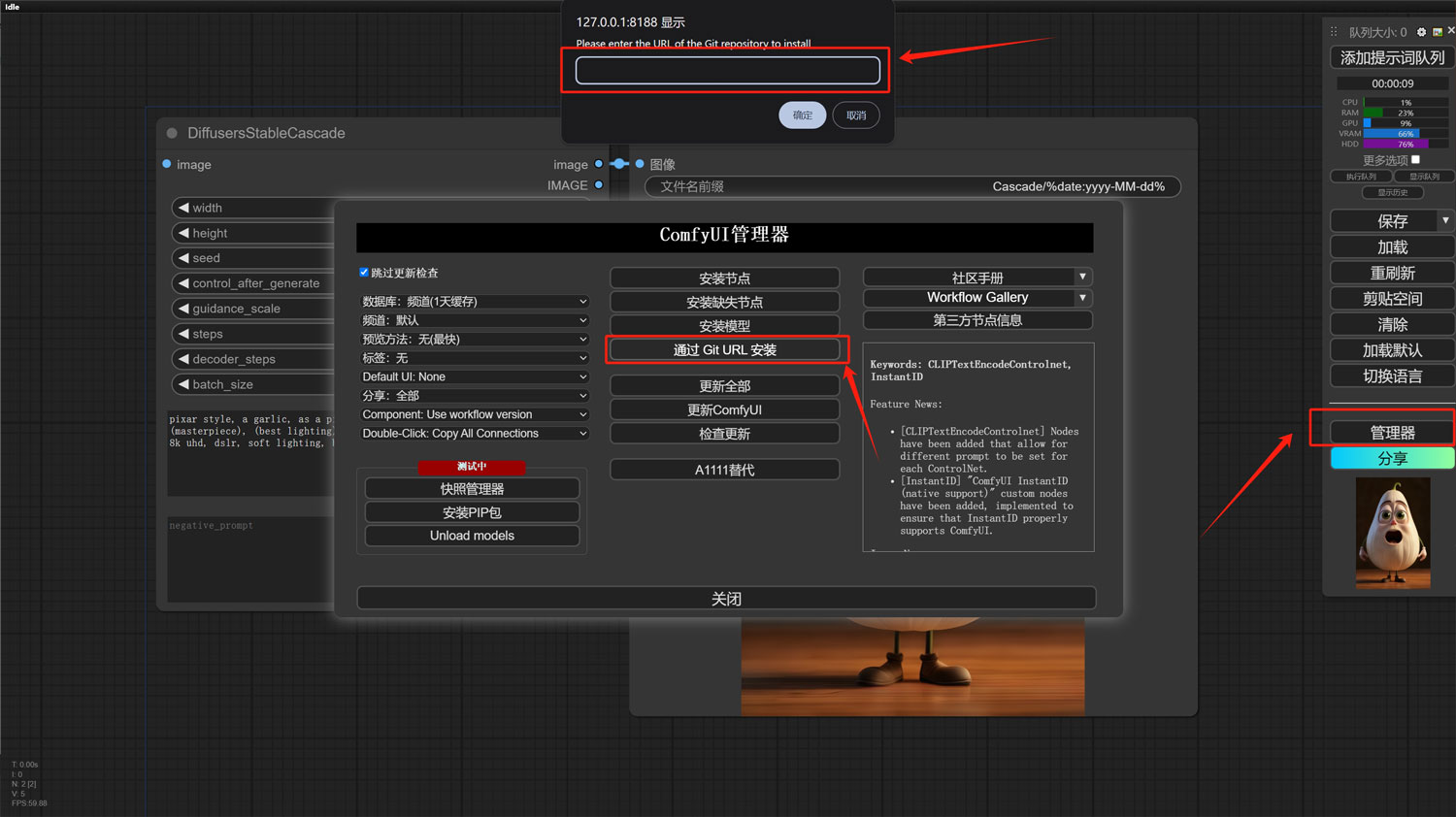Viewport: 1456px width, 817px height.
Task: Click 通过 Git URL 安装 button
Action: (725, 349)
